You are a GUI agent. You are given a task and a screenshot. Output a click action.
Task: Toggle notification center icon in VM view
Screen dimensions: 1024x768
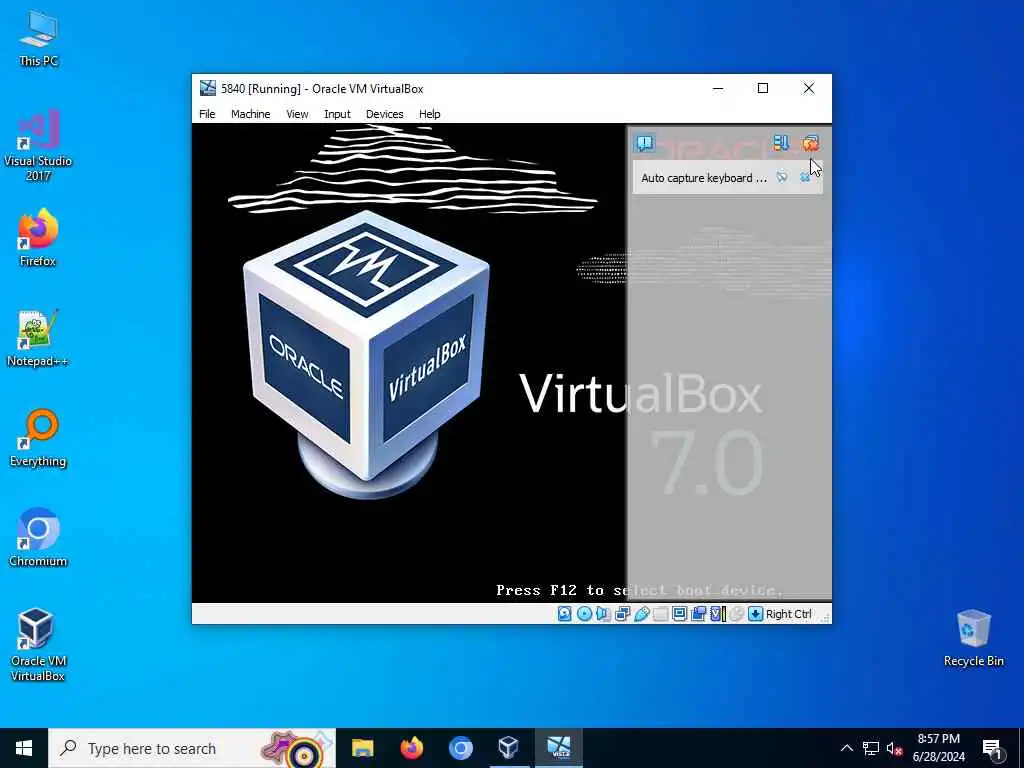pyautogui.click(x=645, y=143)
